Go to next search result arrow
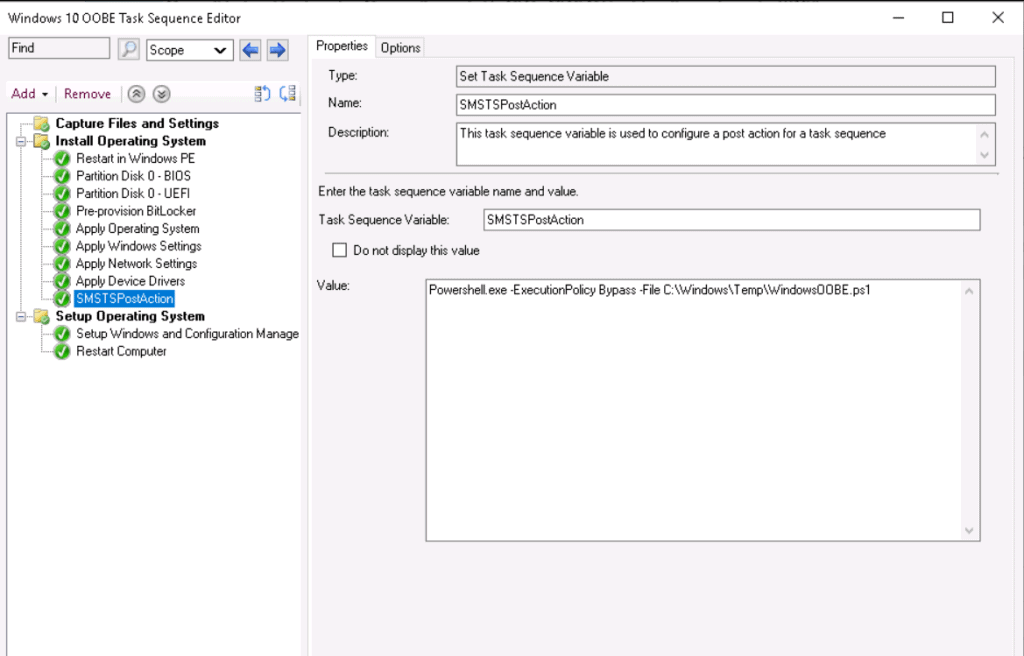 tap(278, 50)
